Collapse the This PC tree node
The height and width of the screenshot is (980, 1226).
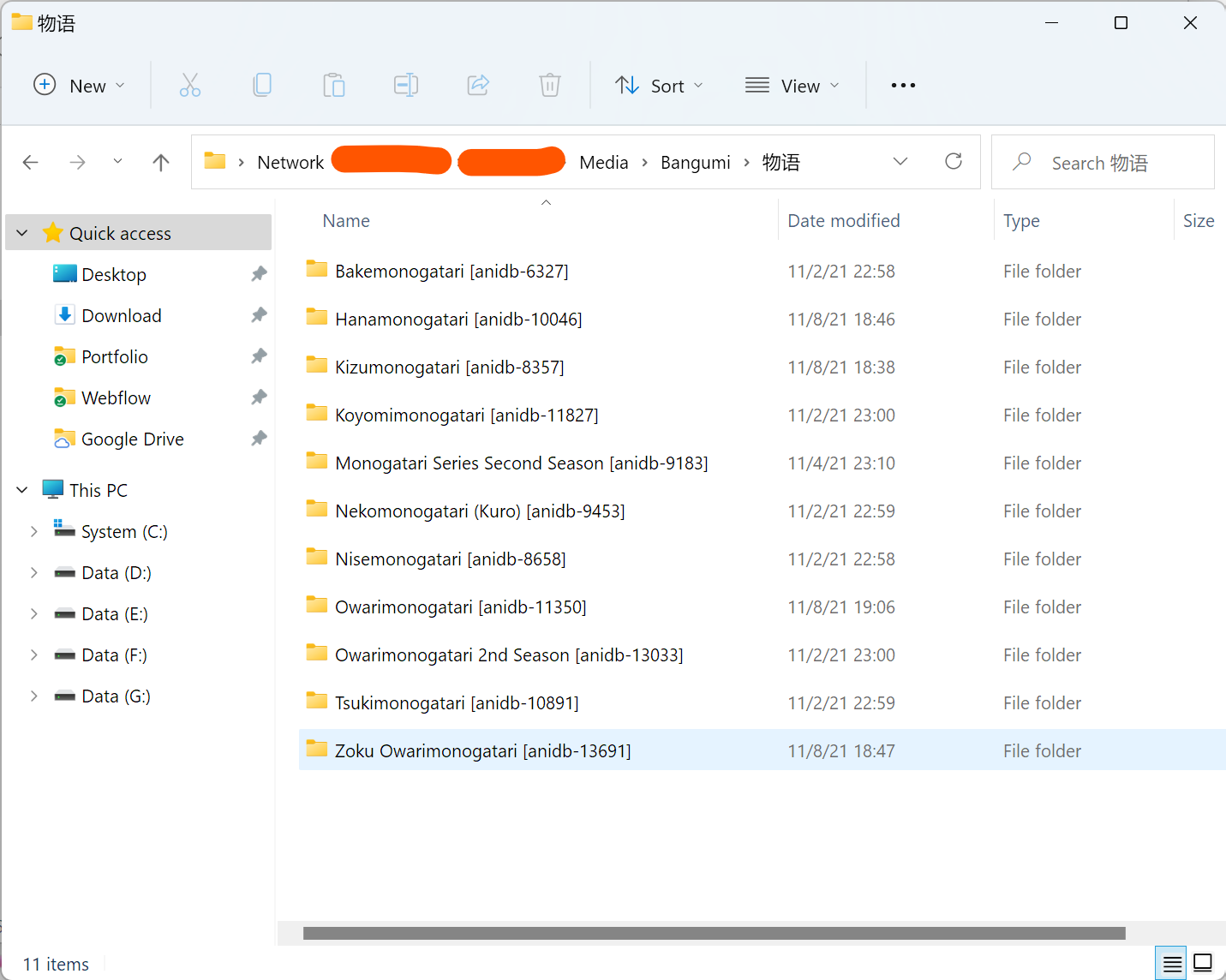[x=22, y=490]
